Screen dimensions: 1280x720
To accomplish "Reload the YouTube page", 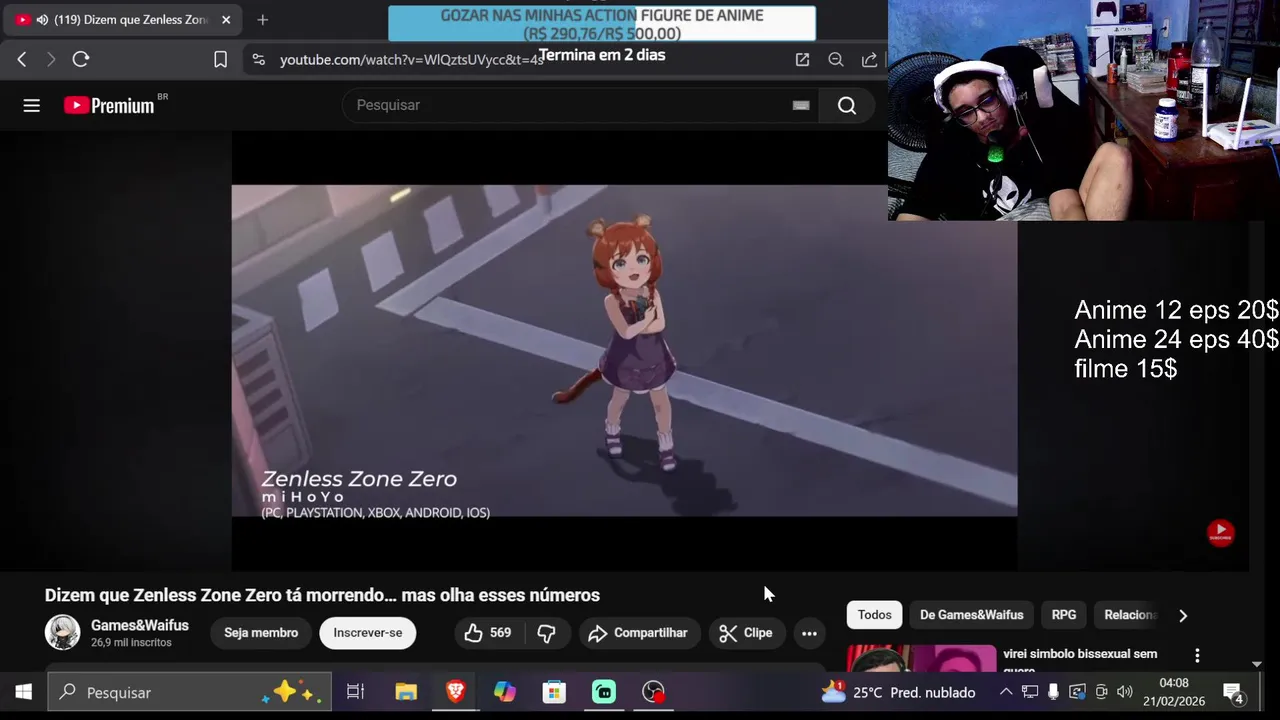I will (x=81, y=60).
